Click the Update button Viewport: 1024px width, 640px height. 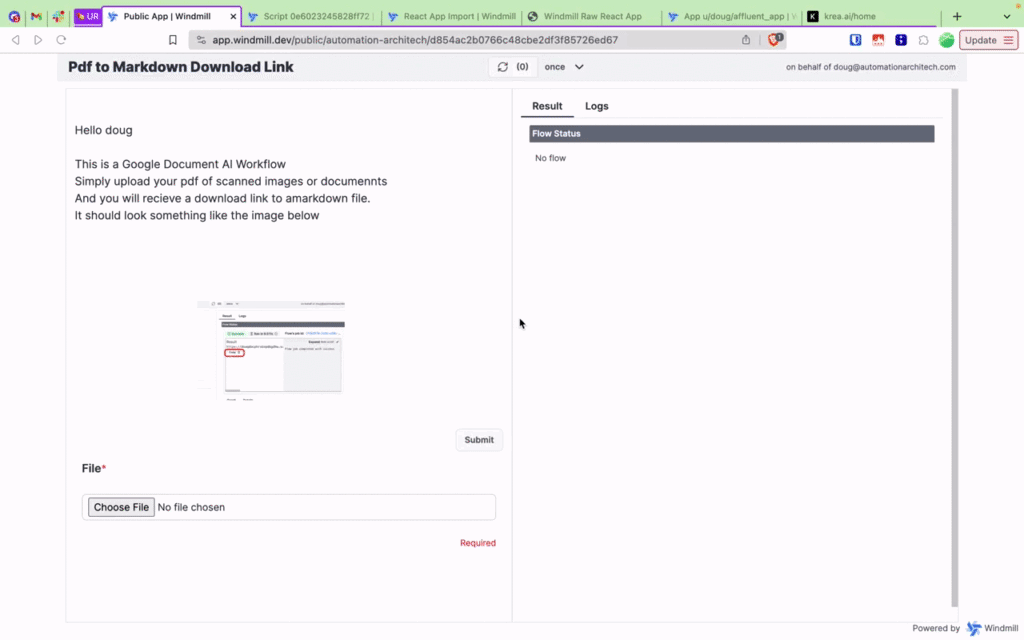coord(981,40)
